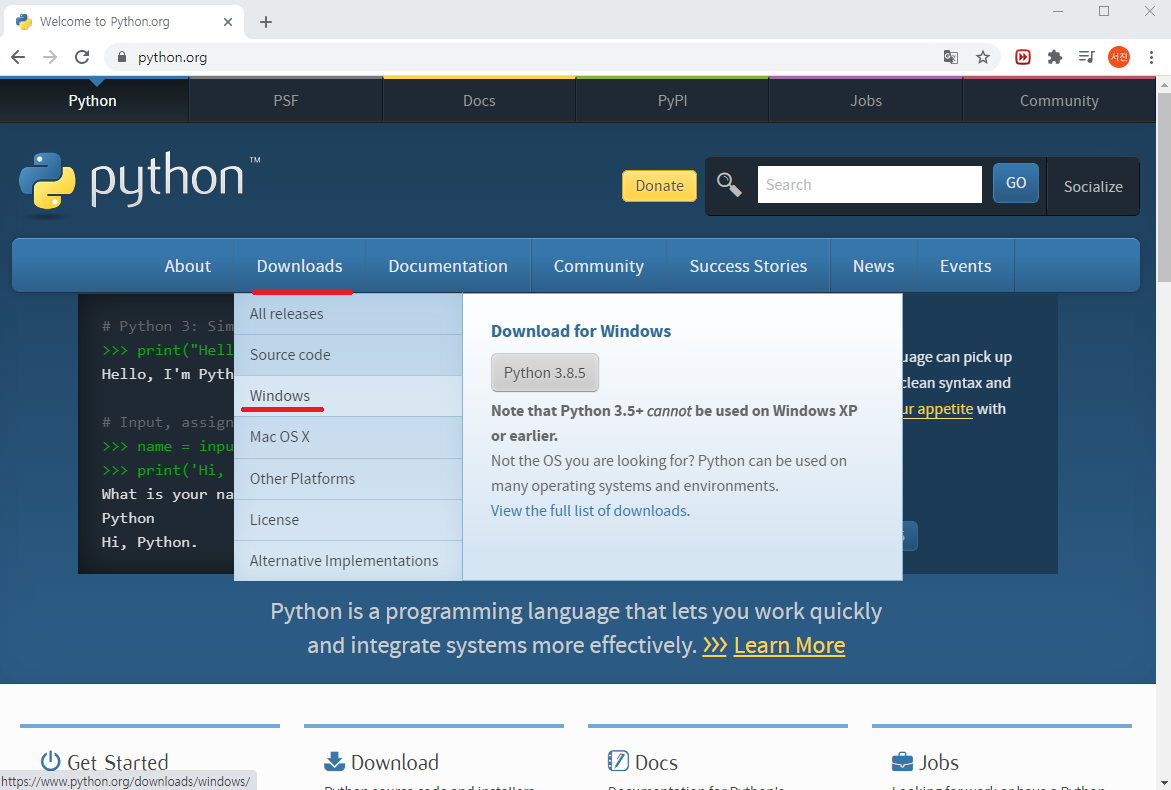
Task: Click the Learn More link
Action: click(789, 645)
